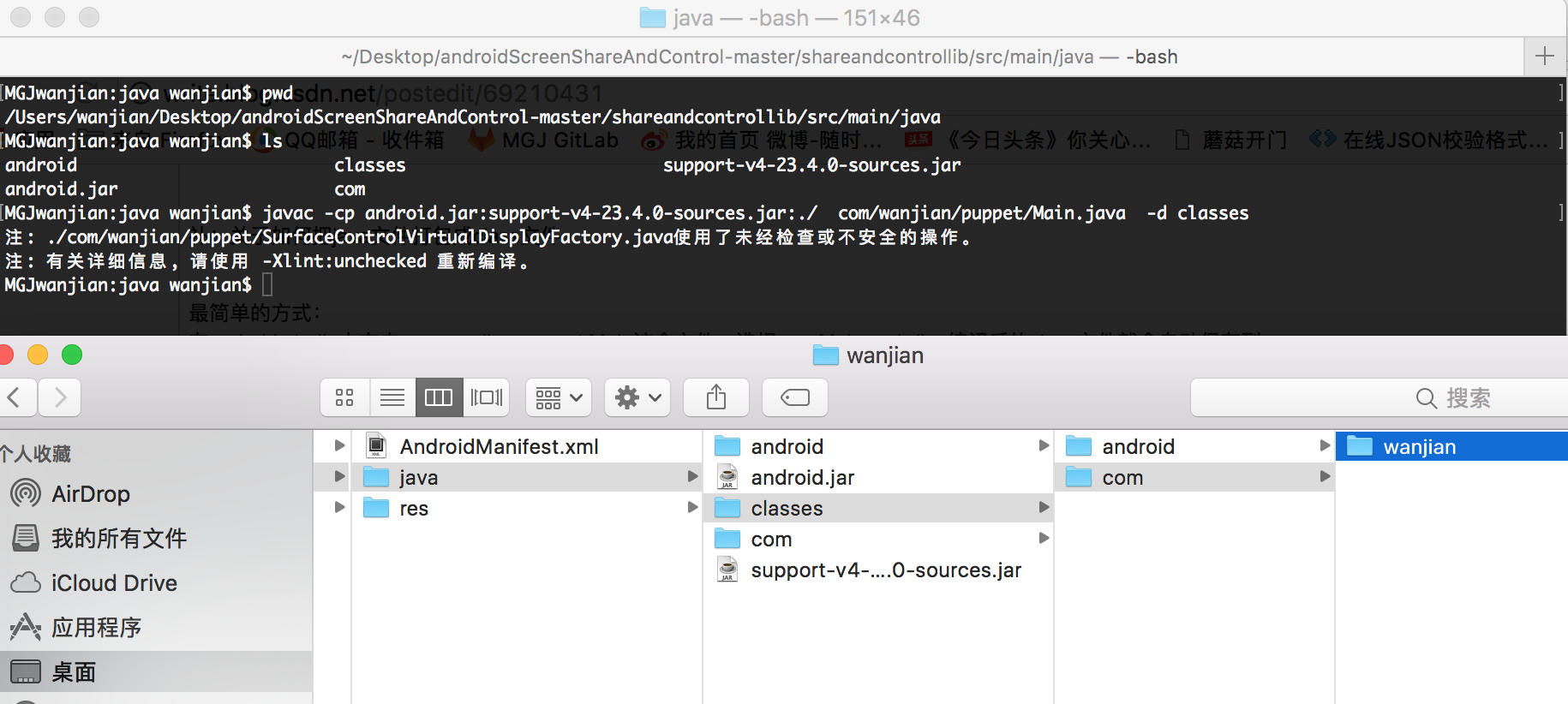1568x704 pixels.
Task: Open the gear action menu
Action: 637,397
